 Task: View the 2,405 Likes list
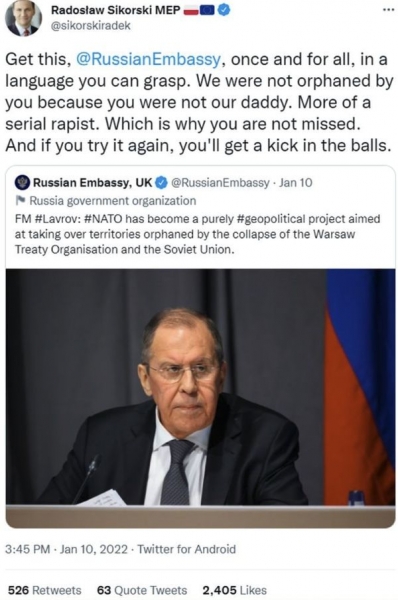click(234, 590)
